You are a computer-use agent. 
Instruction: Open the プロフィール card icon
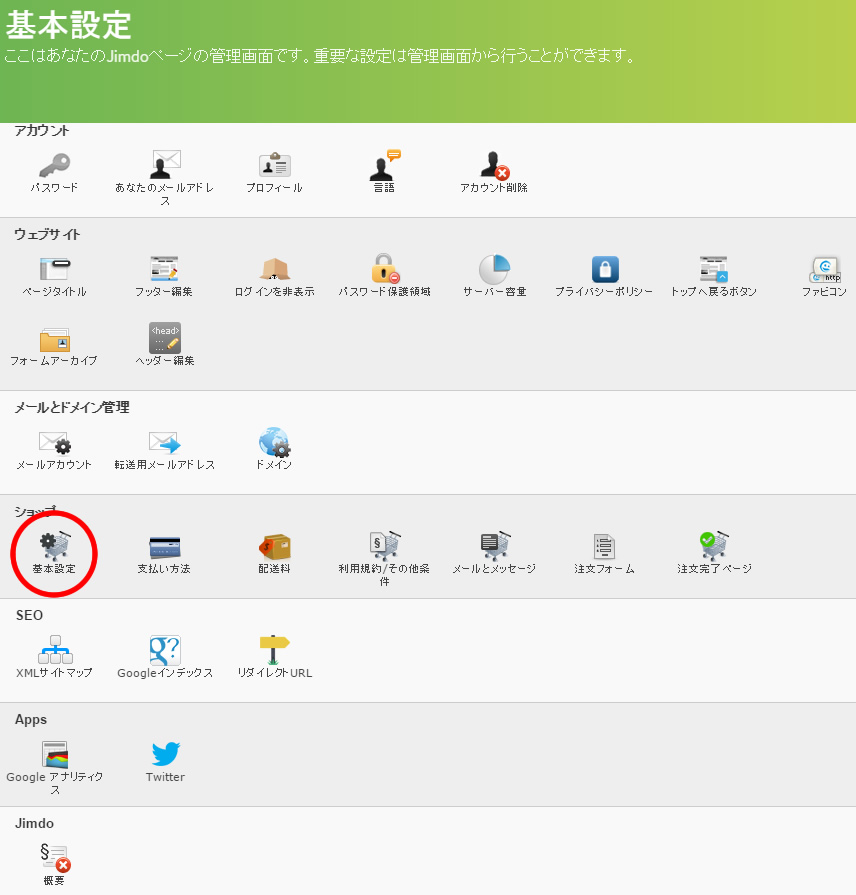click(x=274, y=165)
